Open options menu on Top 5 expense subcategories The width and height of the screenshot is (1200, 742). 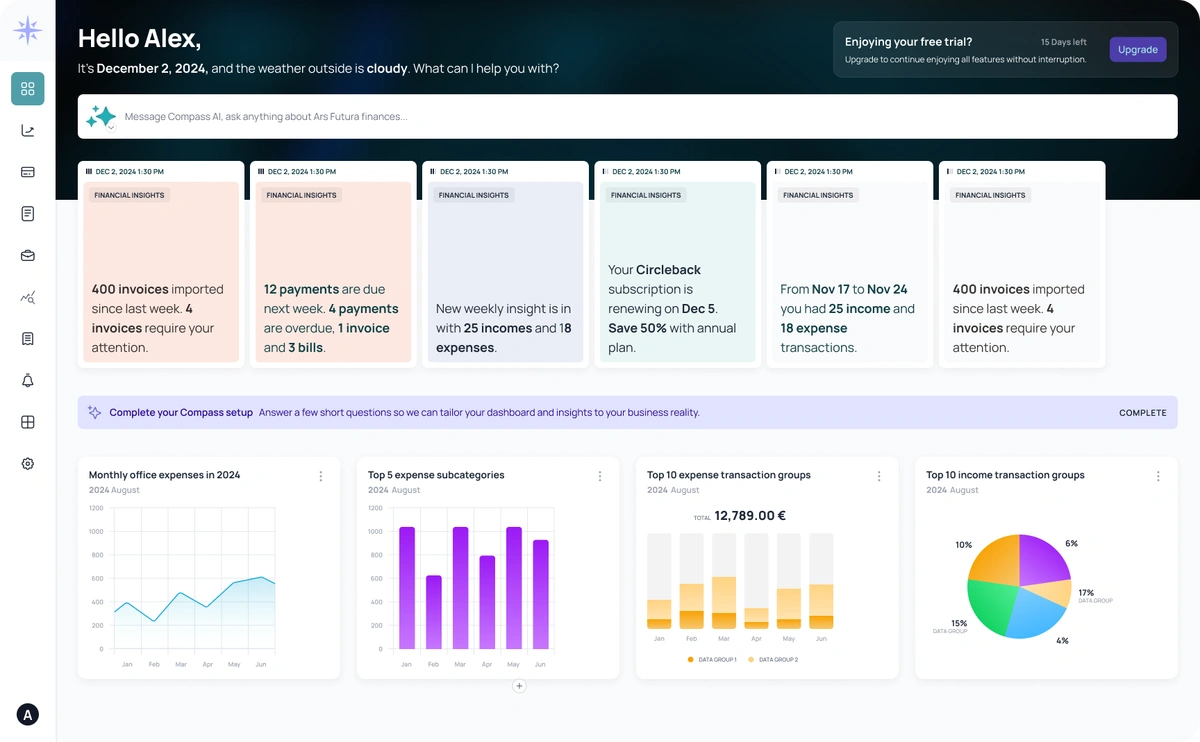pos(600,476)
